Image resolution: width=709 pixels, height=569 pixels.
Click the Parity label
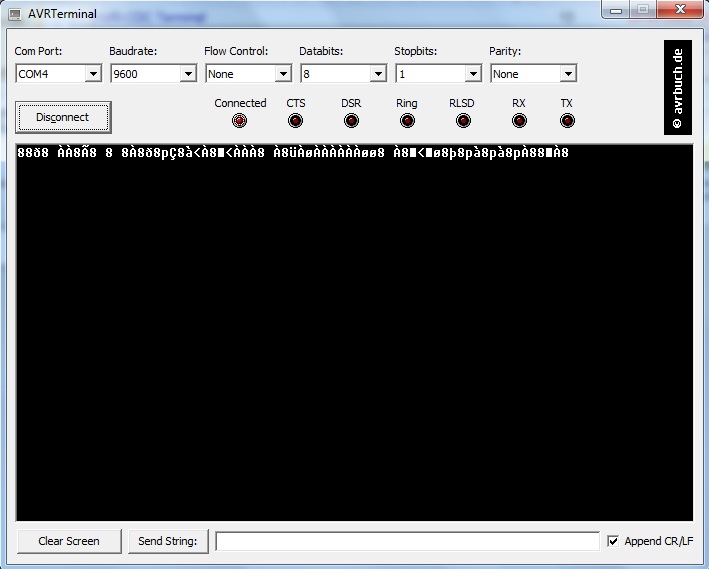coord(505,51)
